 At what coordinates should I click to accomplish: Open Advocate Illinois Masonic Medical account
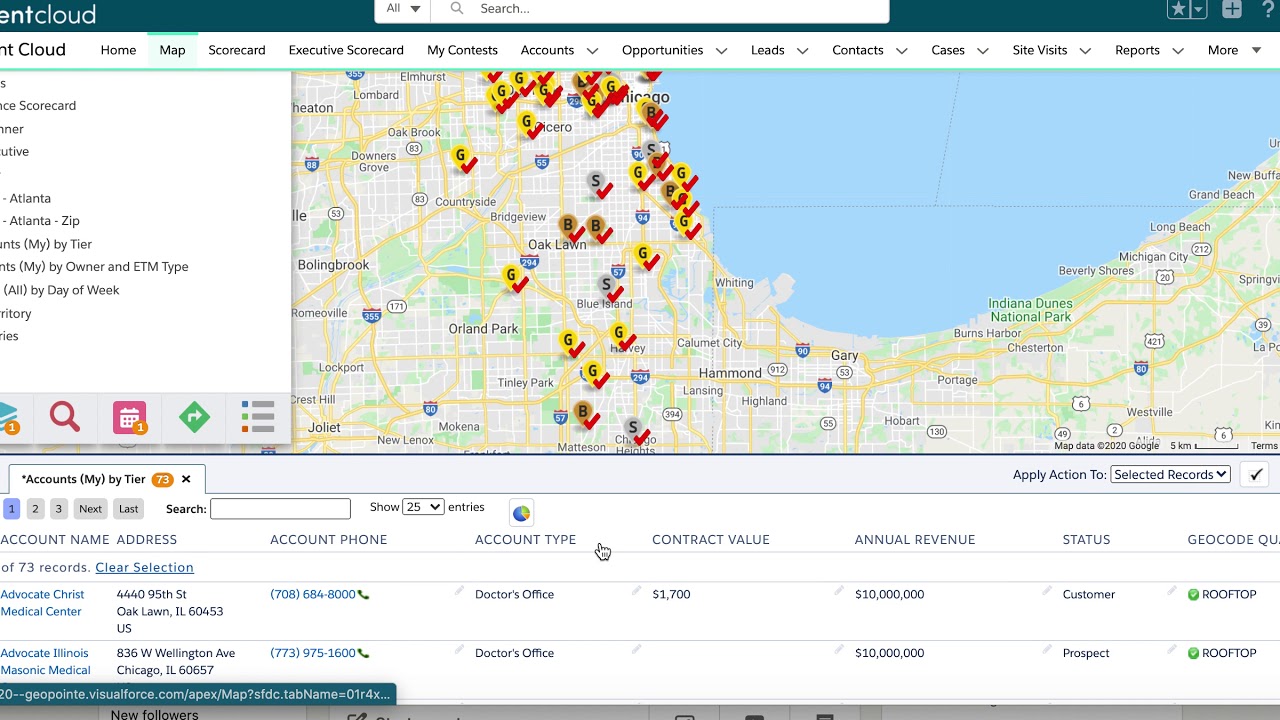(x=45, y=662)
